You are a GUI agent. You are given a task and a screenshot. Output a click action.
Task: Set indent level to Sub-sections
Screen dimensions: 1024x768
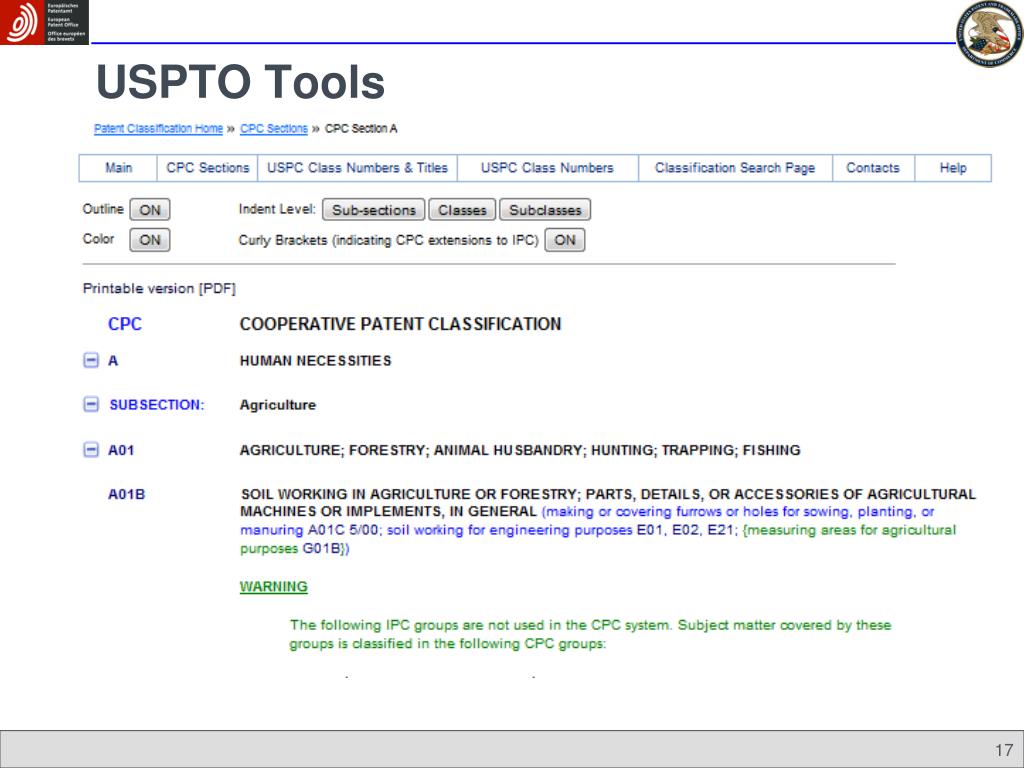[x=374, y=210]
